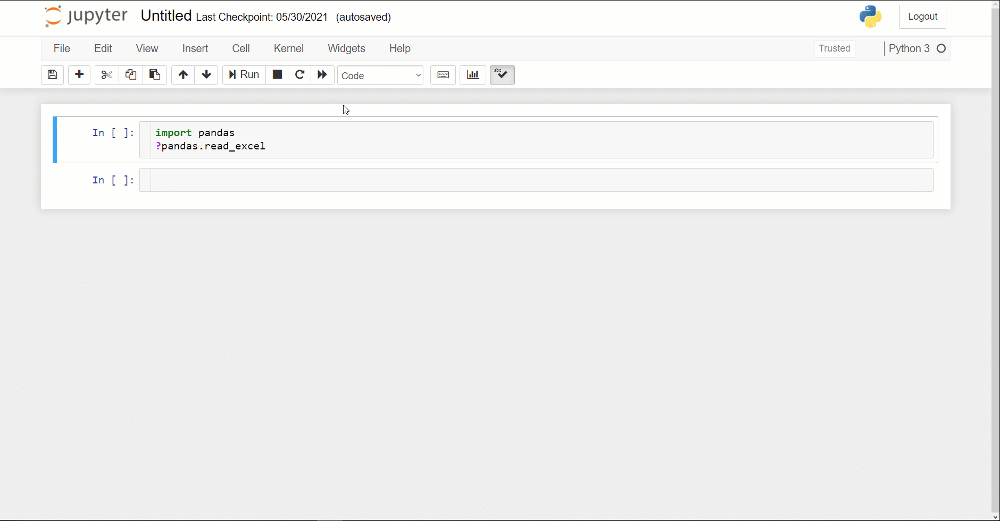Image resolution: width=1000 pixels, height=521 pixels.
Task: Restart kernel and rerun all fast-forward icon
Action: [322, 75]
